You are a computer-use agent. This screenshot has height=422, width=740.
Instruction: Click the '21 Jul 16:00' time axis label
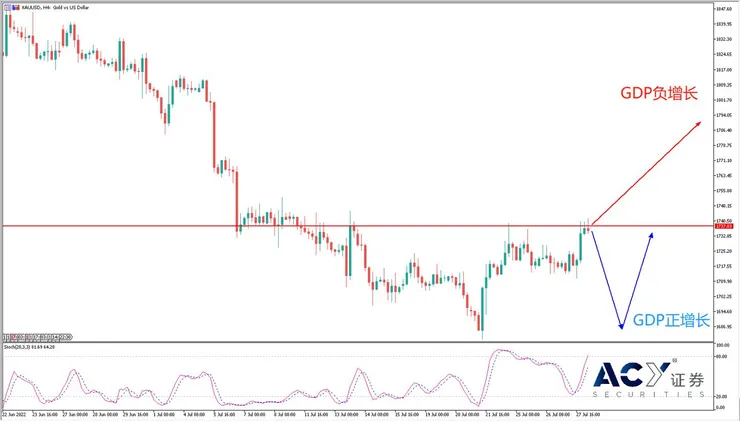coord(497,414)
